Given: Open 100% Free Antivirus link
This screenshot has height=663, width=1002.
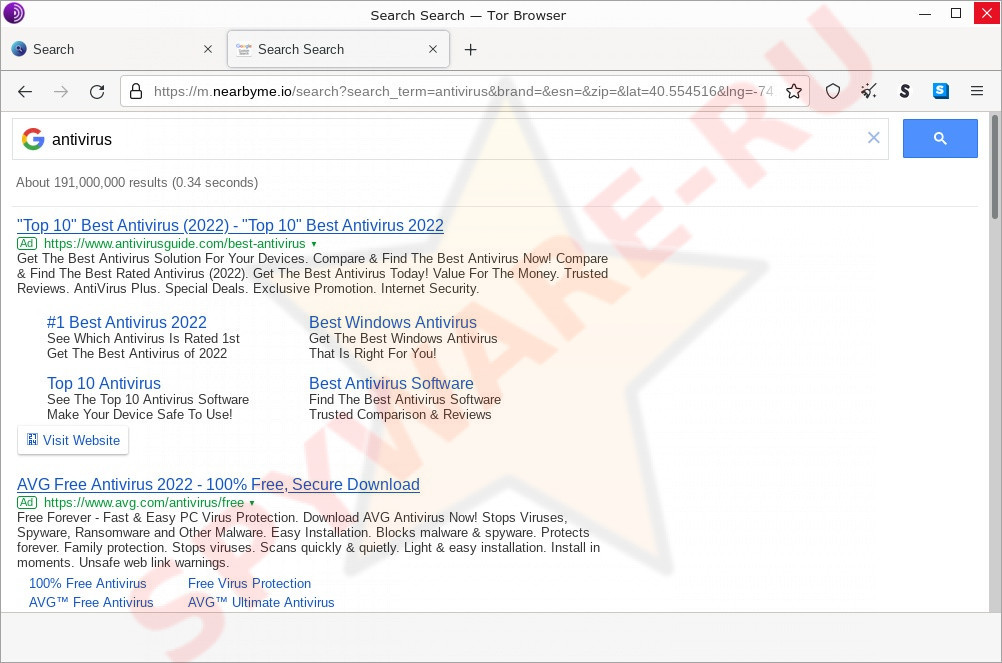Looking at the screenshot, I should (88, 583).
